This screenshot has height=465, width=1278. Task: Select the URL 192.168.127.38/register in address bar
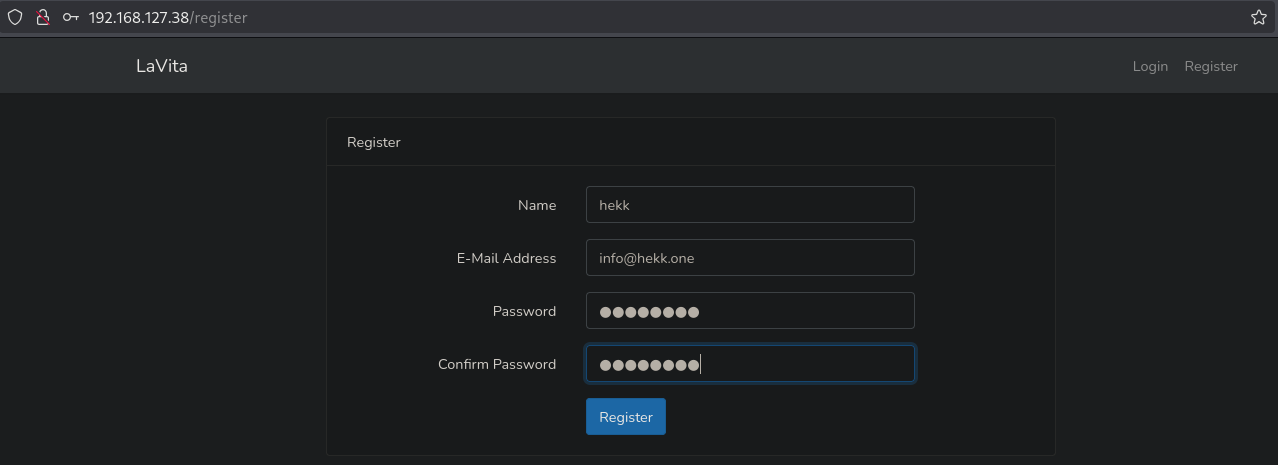coord(168,17)
